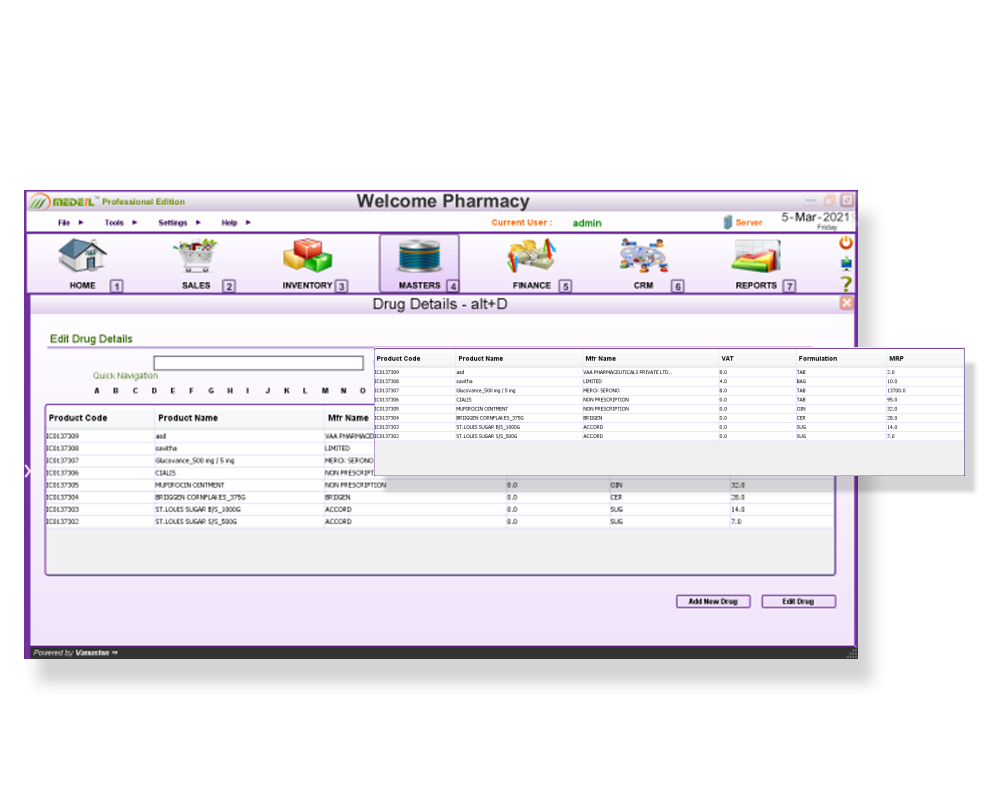Open the FINANCE module
1000x800 pixels.
pos(531,258)
